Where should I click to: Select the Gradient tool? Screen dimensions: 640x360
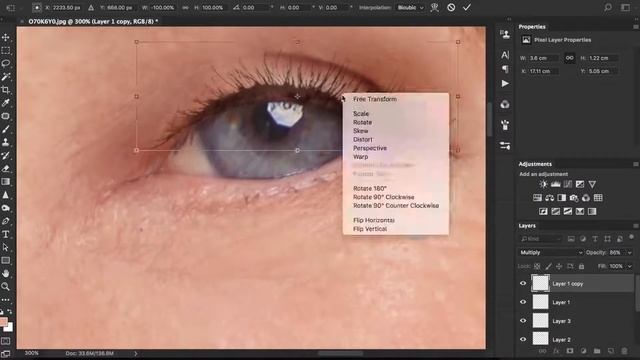tap(6, 182)
